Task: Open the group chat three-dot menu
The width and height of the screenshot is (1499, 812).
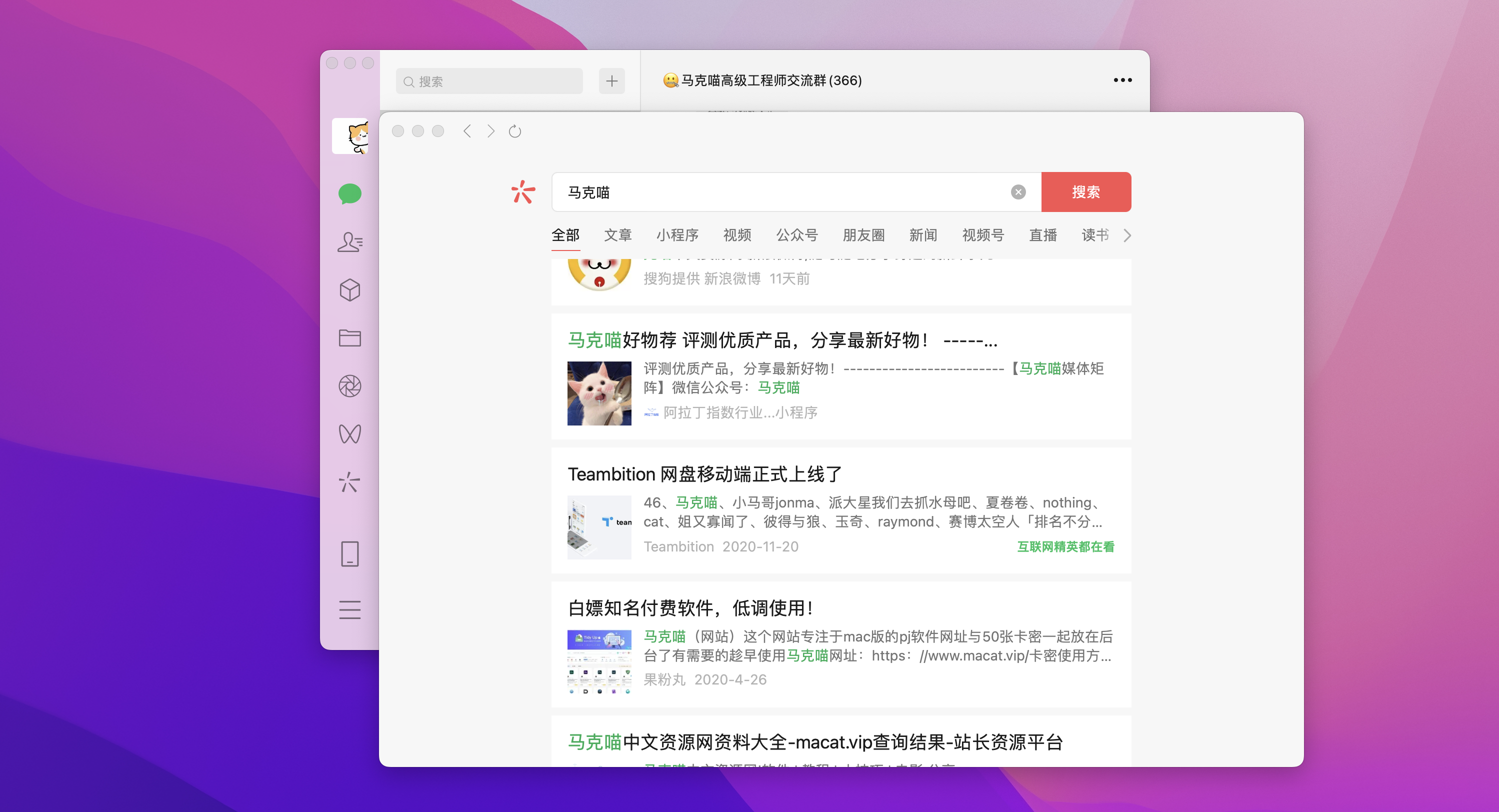Action: click(x=1122, y=80)
